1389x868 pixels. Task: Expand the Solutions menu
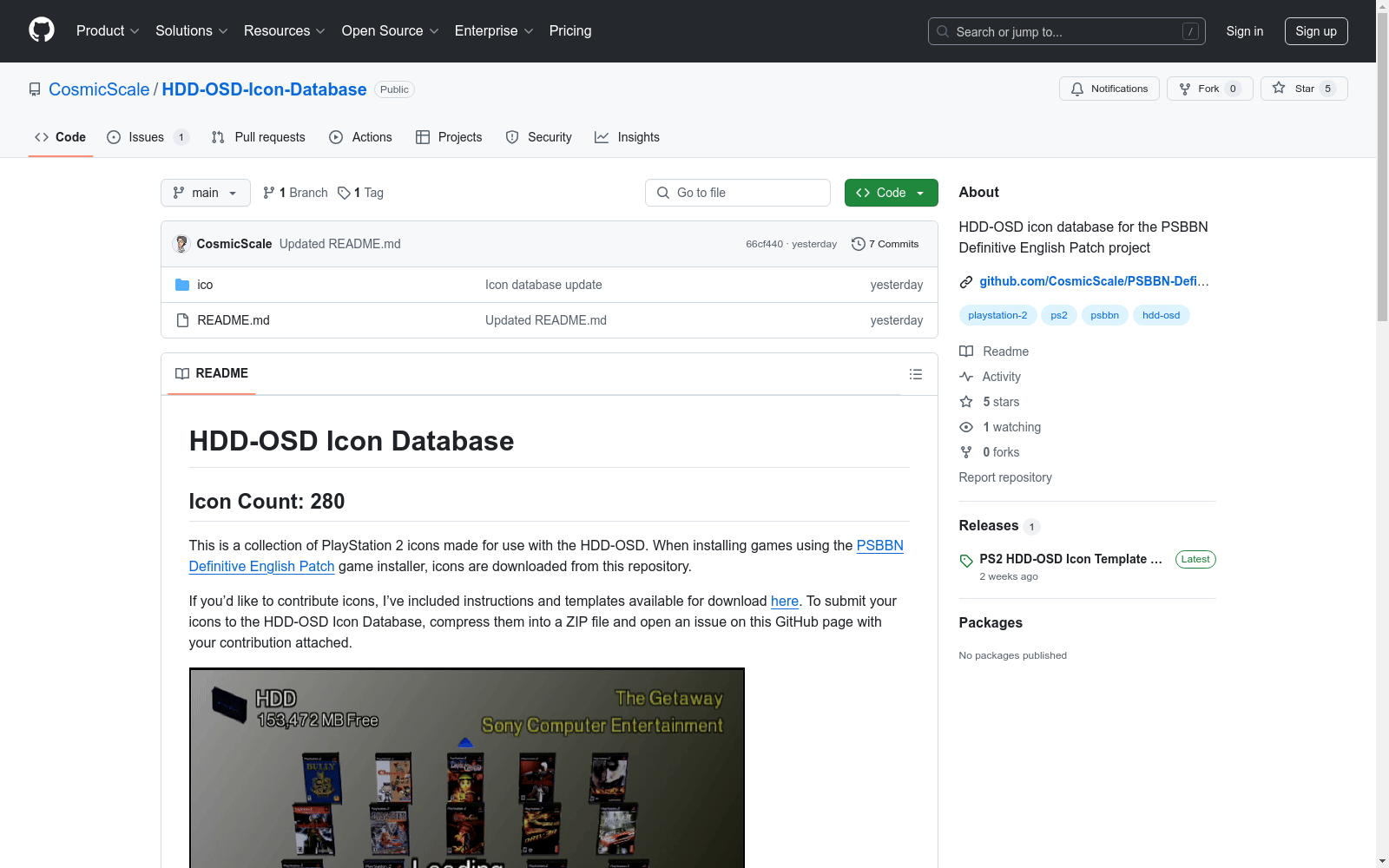coord(191,31)
